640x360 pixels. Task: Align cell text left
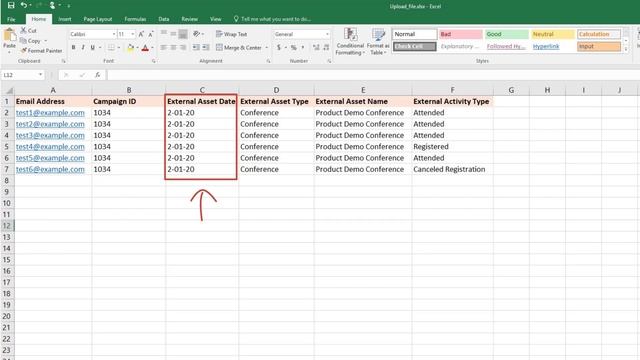point(164,48)
